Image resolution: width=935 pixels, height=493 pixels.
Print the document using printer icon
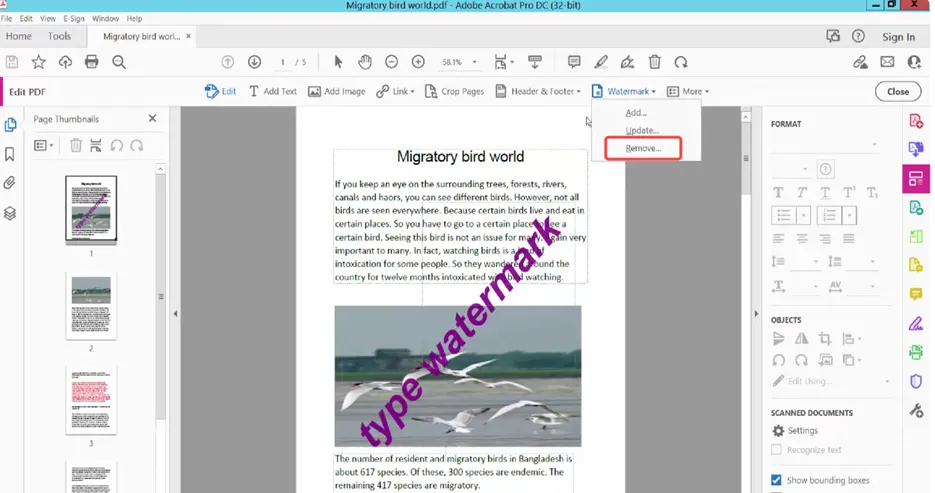pyautogui.click(x=91, y=62)
